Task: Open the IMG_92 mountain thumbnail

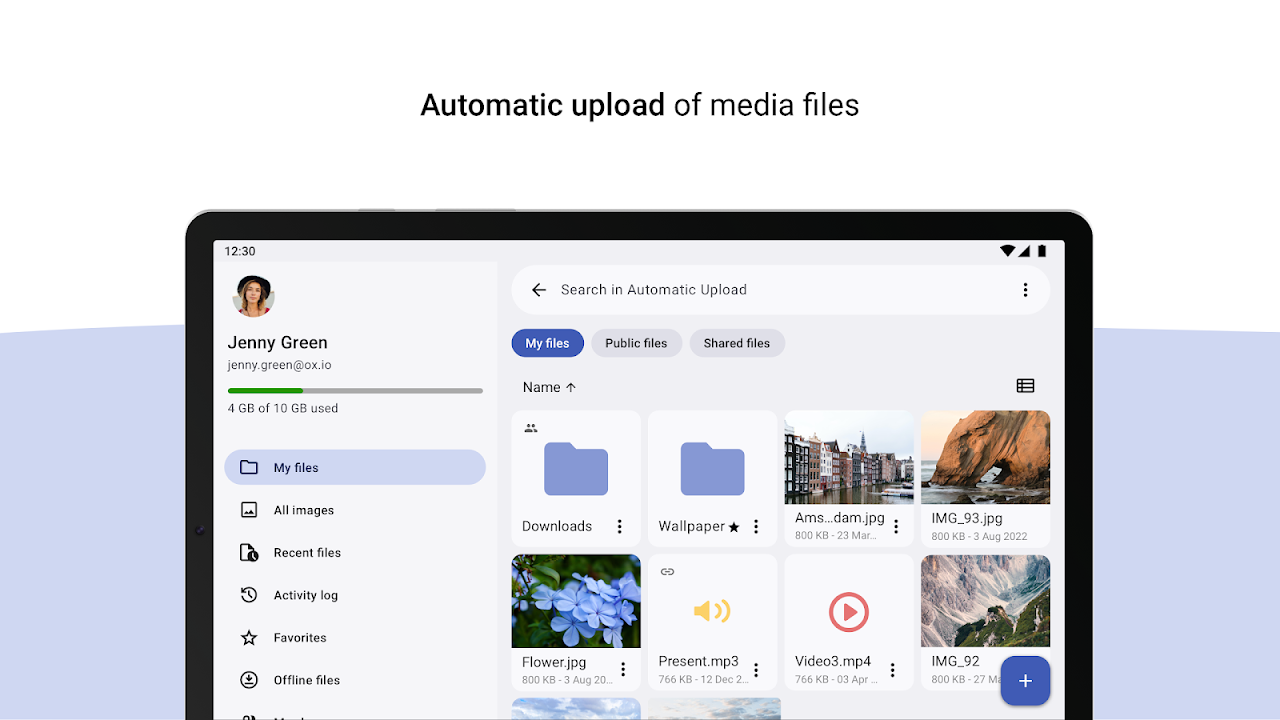Action: (x=986, y=601)
